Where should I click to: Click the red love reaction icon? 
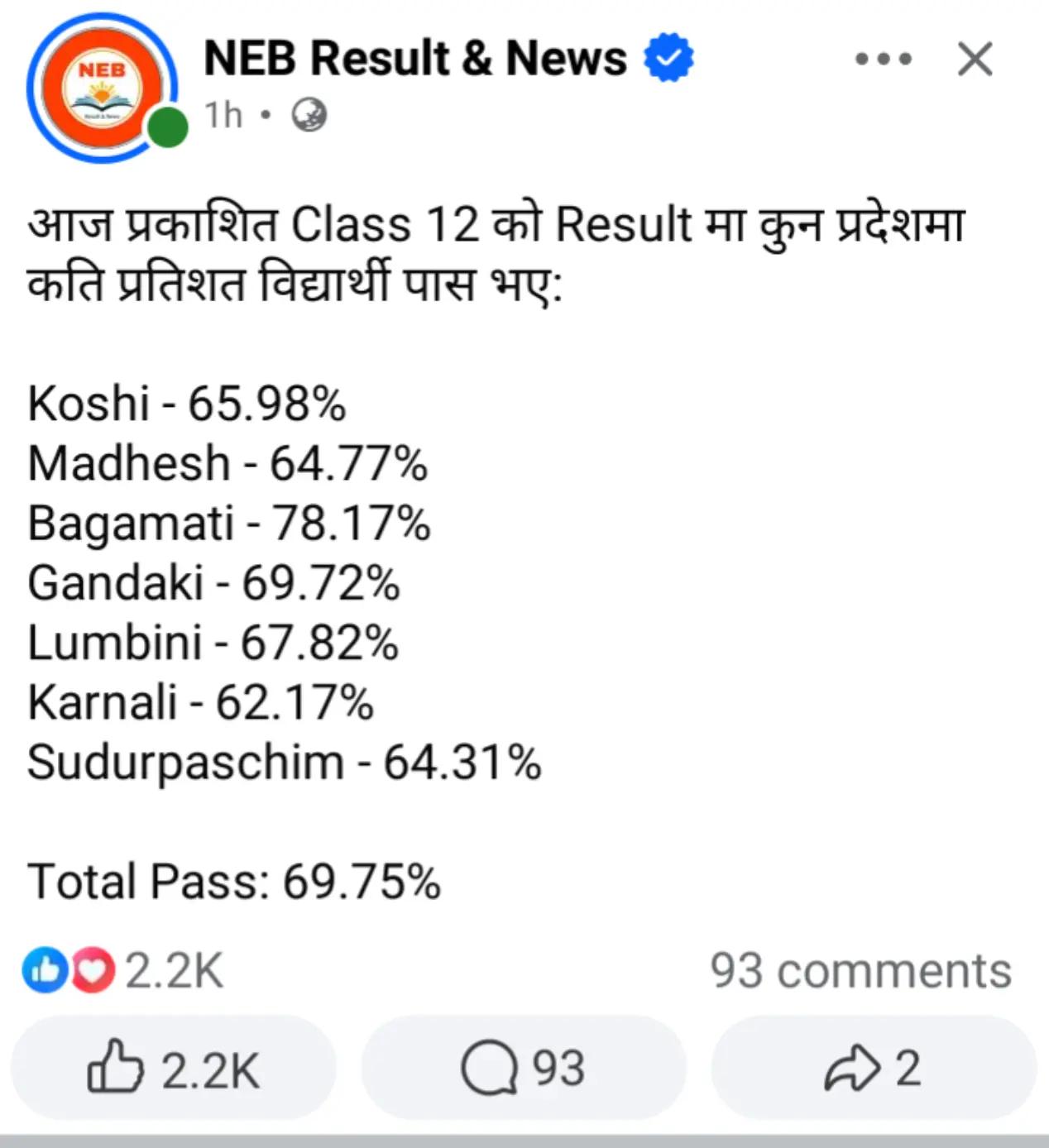(x=92, y=969)
